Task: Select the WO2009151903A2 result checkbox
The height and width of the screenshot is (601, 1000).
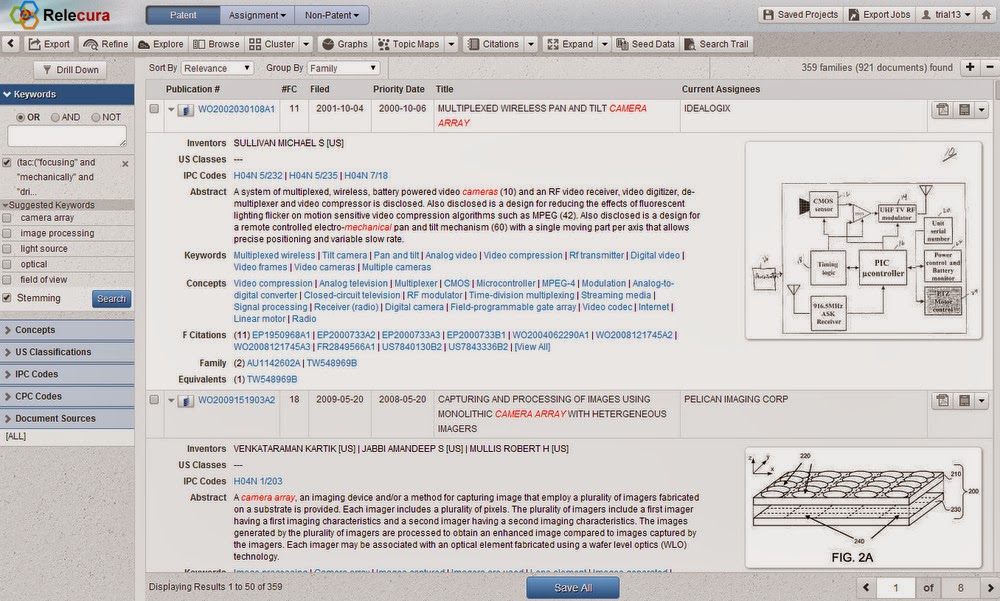Action: pyautogui.click(x=154, y=399)
